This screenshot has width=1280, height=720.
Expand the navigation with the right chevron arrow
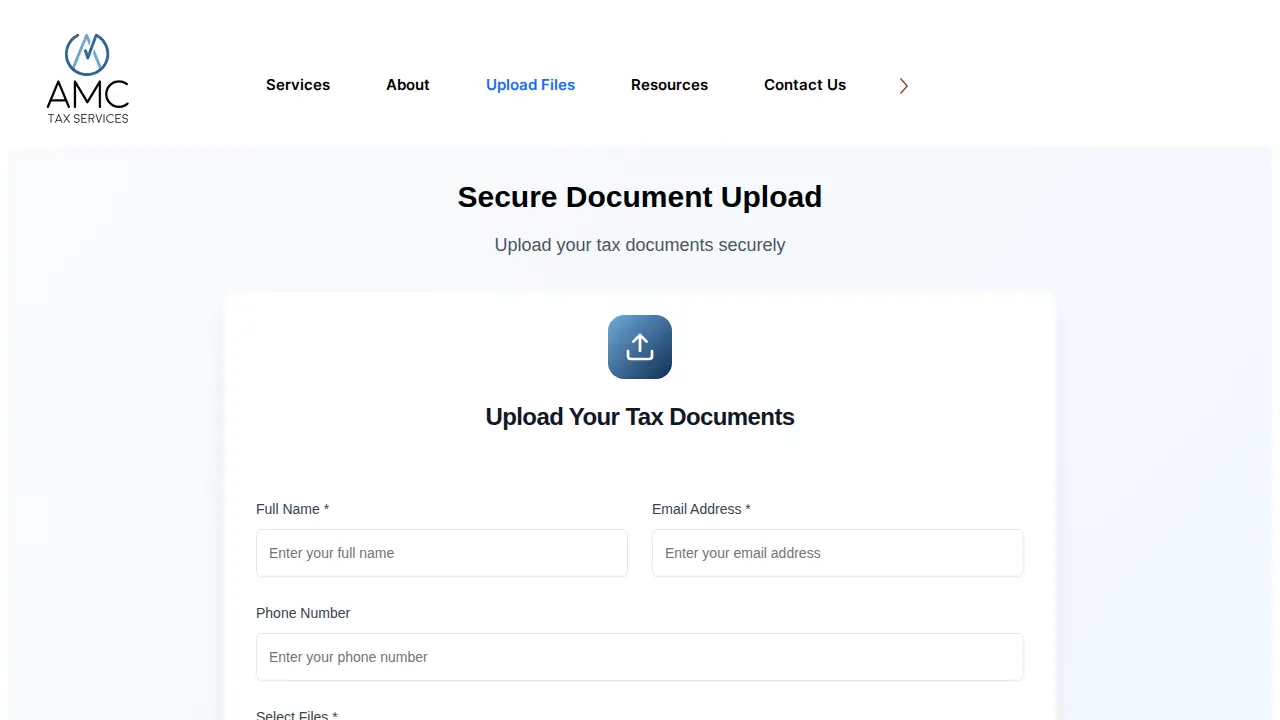[x=904, y=86]
